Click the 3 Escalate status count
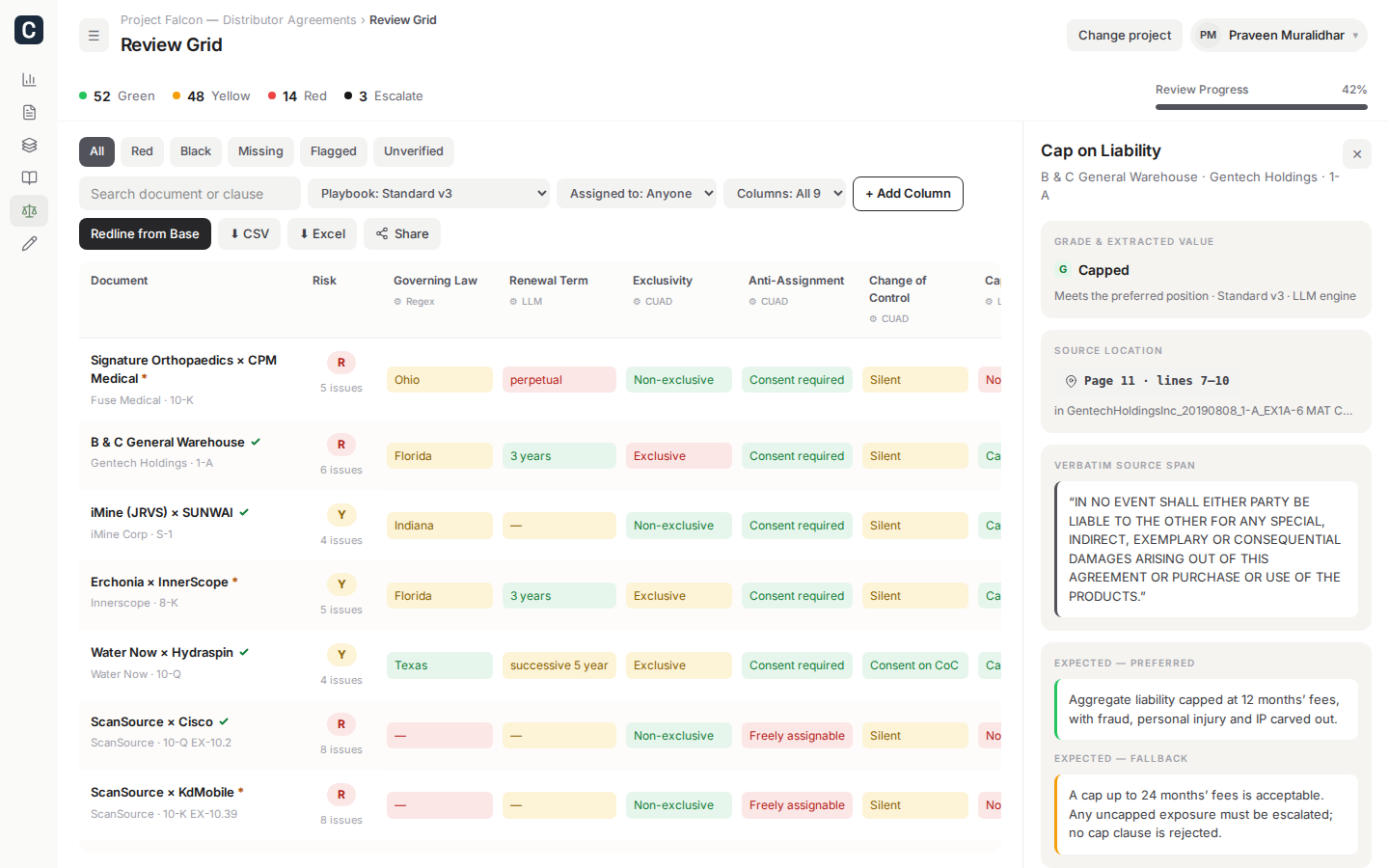The height and width of the screenshot is (868, 1389). click(384, 96)
